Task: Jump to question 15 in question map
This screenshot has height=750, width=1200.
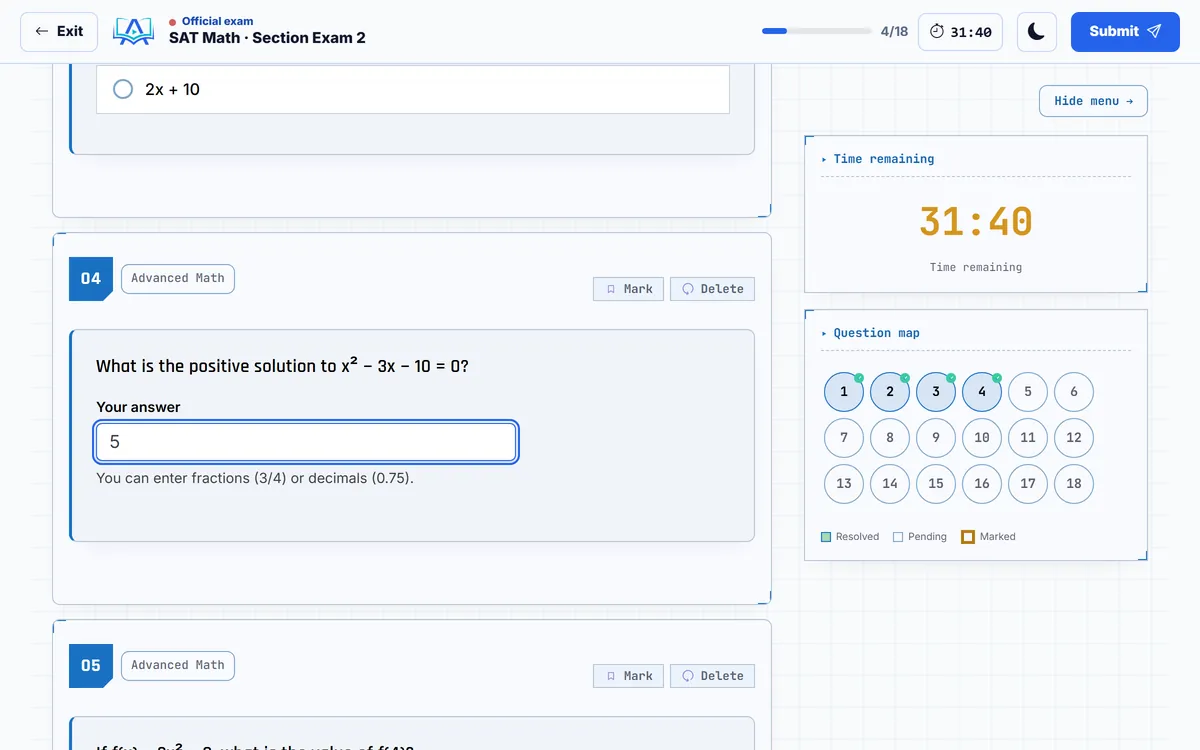Action: (936, 484)
